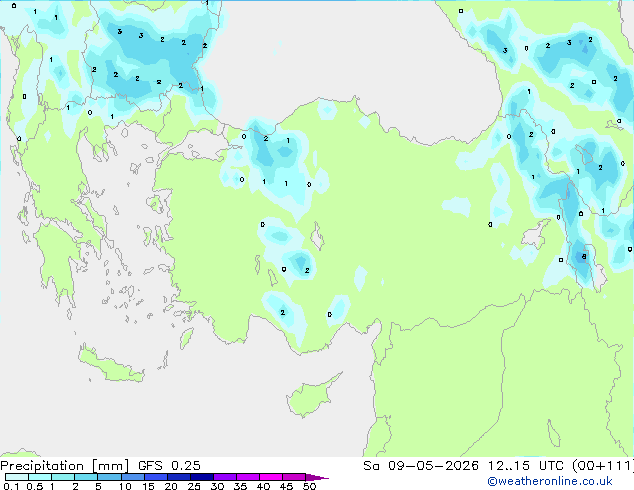Click the '12..15 UTC' time label

click(x=525, y=466)
